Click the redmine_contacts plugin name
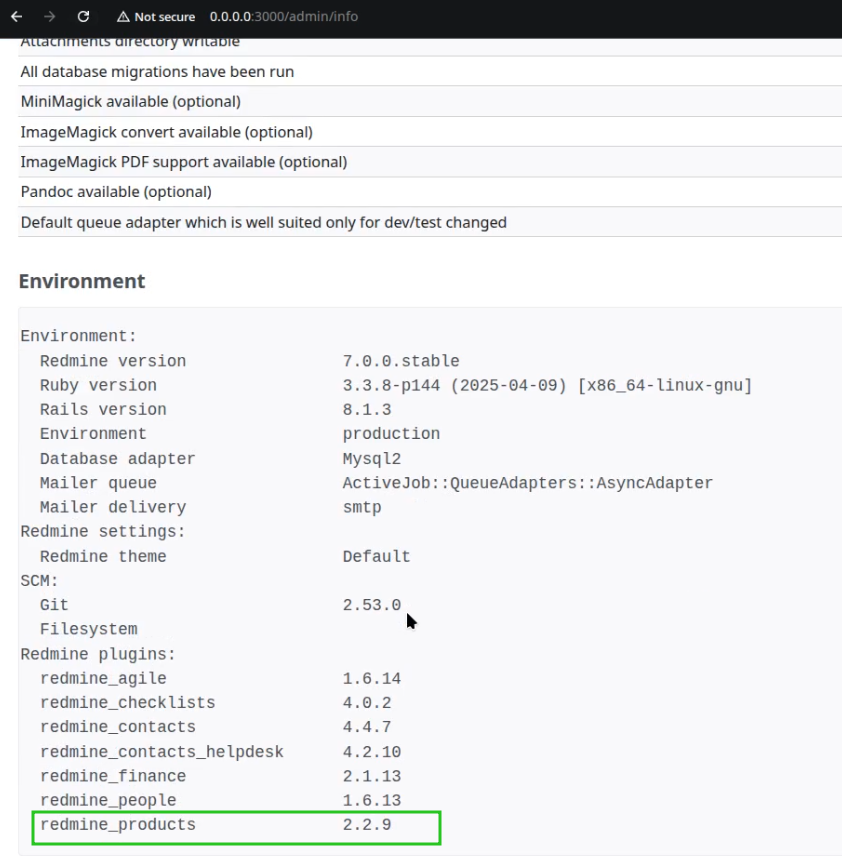Image resolution: width=842 pixels, height=865 pixels. click(117, 727)
